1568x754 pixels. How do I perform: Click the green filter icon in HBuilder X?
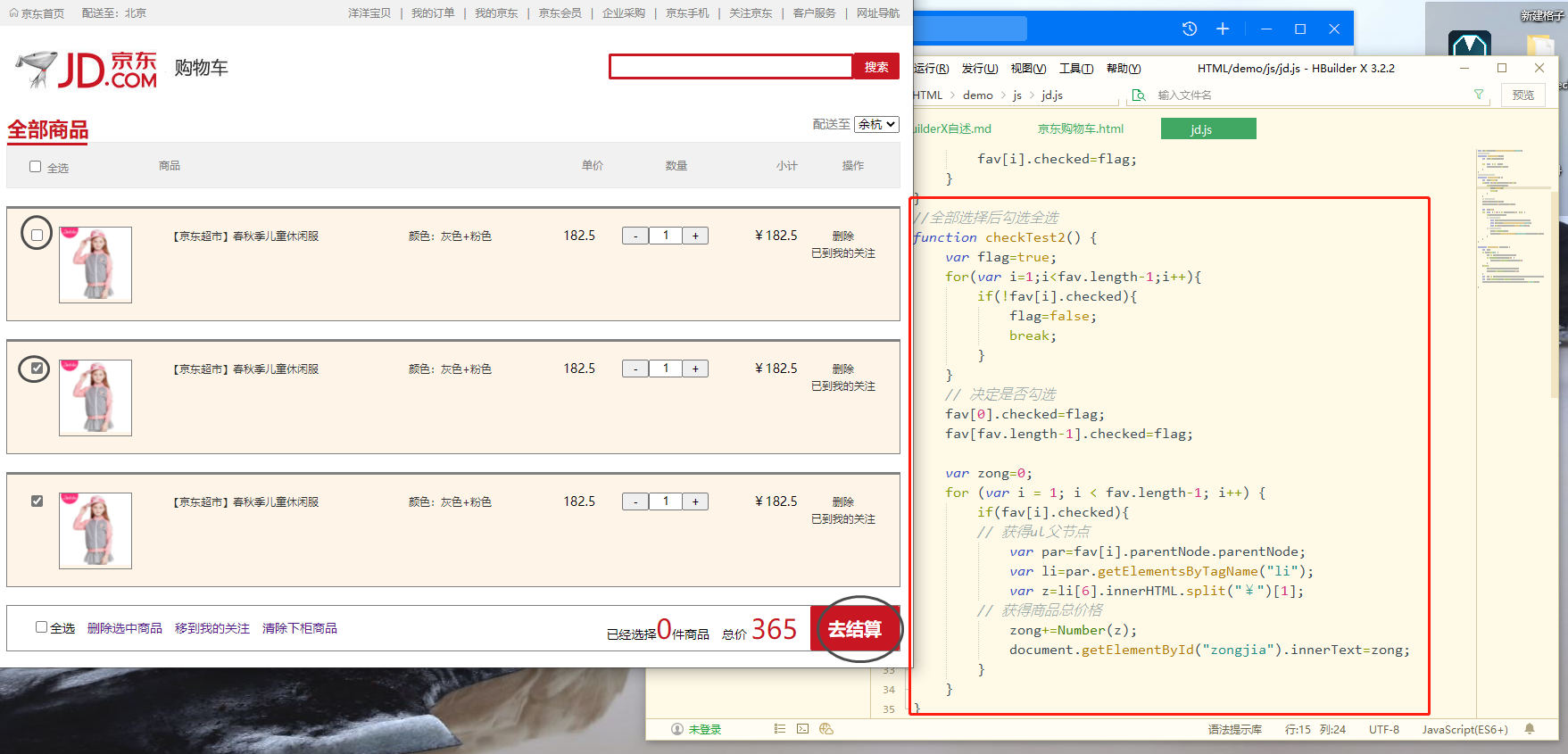(x=1479, y=95)
